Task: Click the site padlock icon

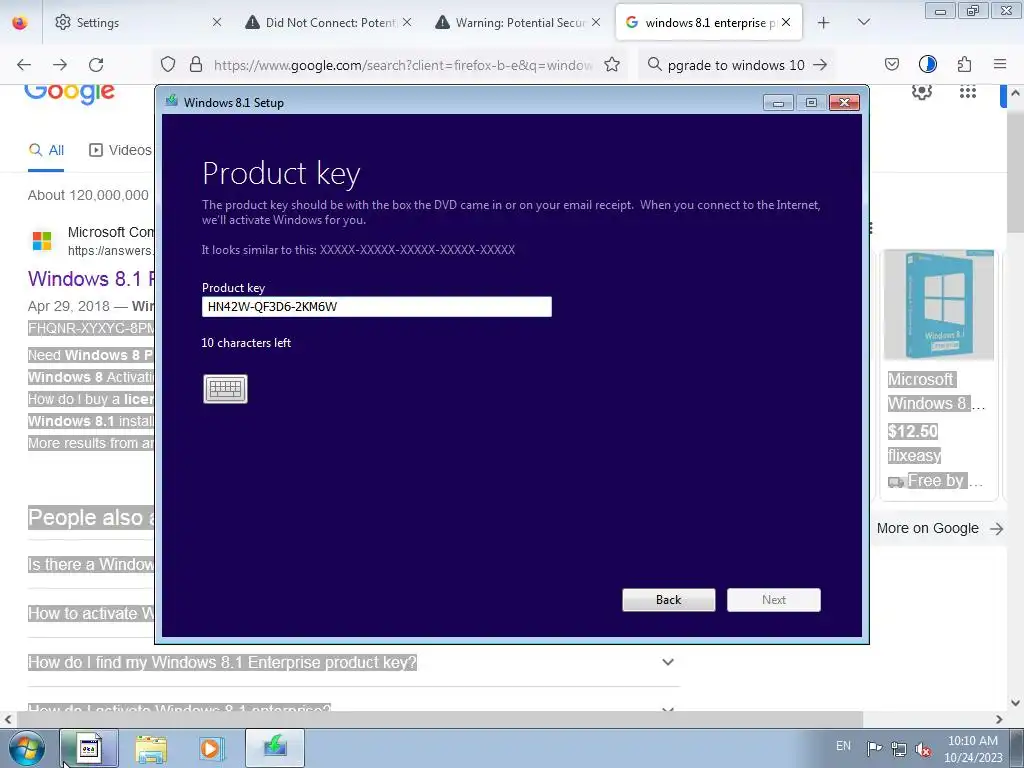Action: point(195,65)
